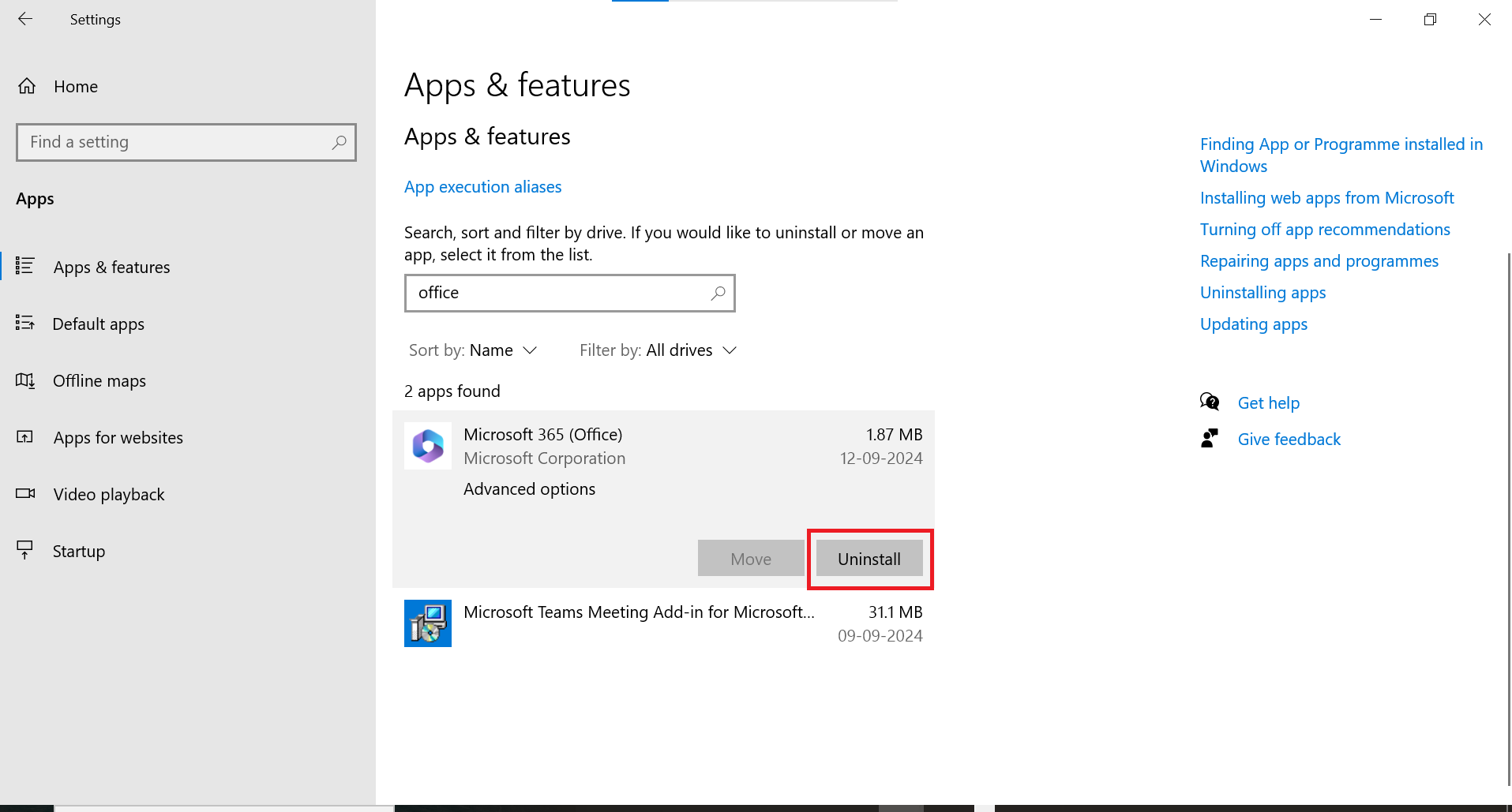Click the Get help chat icon
Screen dimensions: 1512x812
coord(1210,402)
